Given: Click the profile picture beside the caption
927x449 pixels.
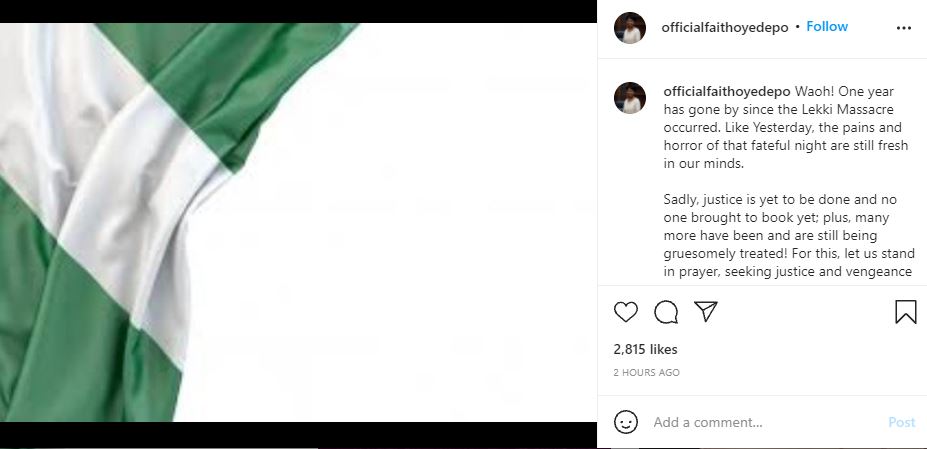Looking at the screenshot, I should [630, 98].
